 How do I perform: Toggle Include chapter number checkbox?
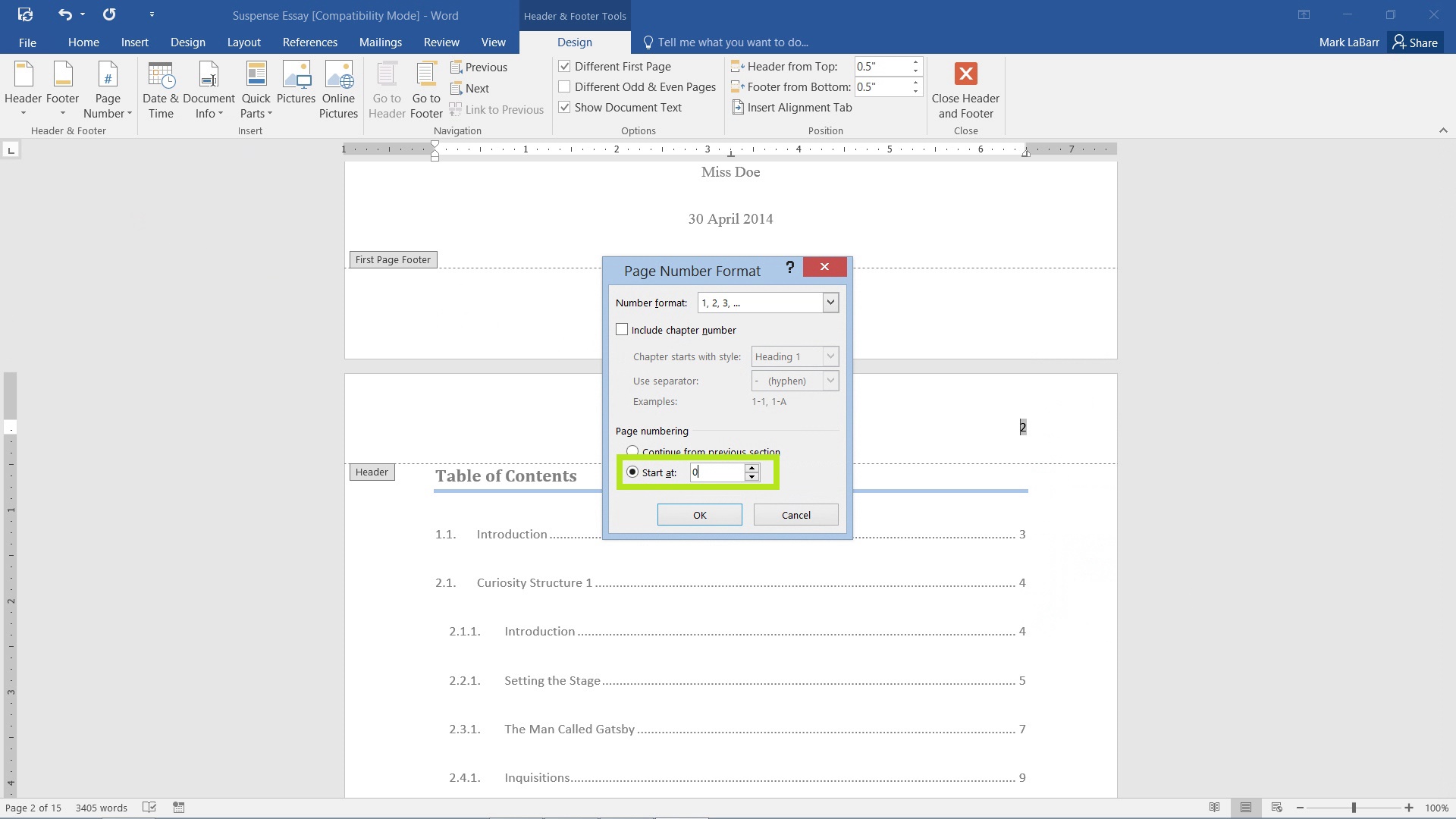(622, 329)
